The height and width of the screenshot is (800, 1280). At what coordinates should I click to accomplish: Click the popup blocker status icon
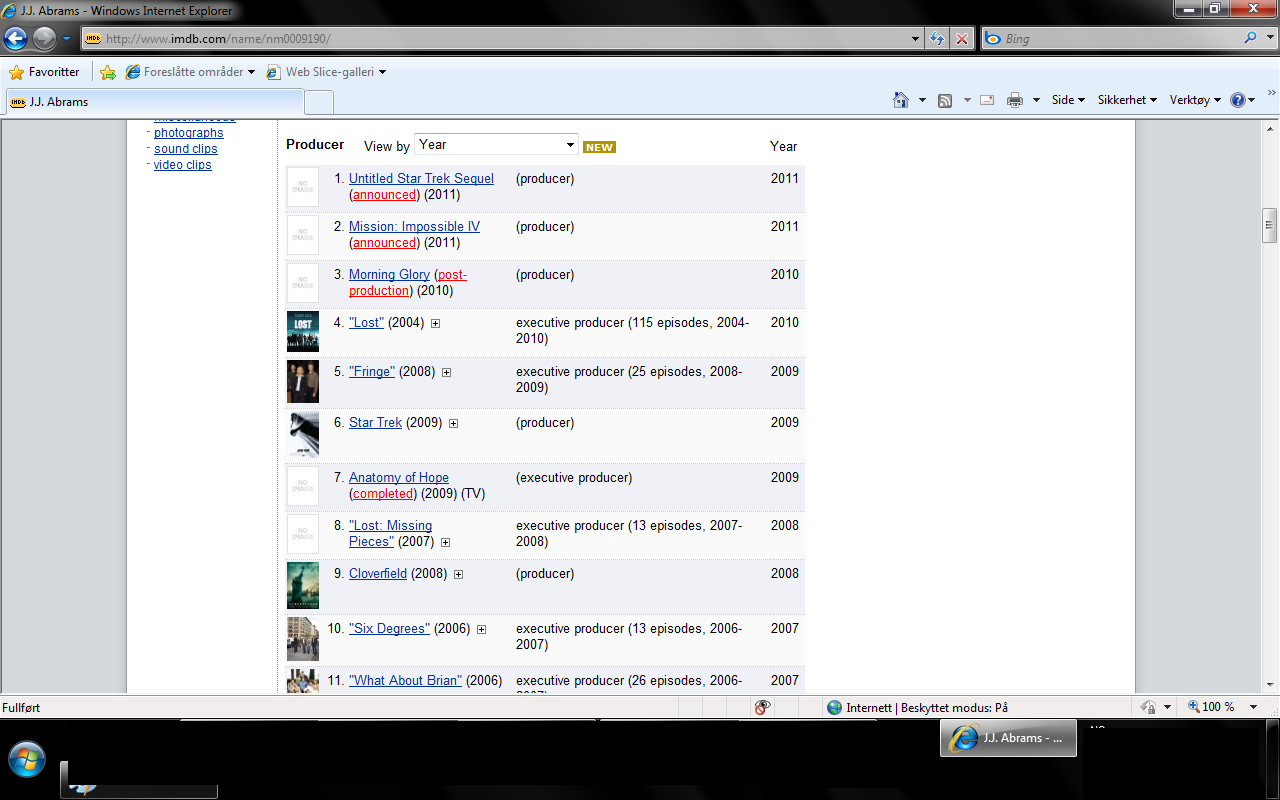(x=763, y=707)
